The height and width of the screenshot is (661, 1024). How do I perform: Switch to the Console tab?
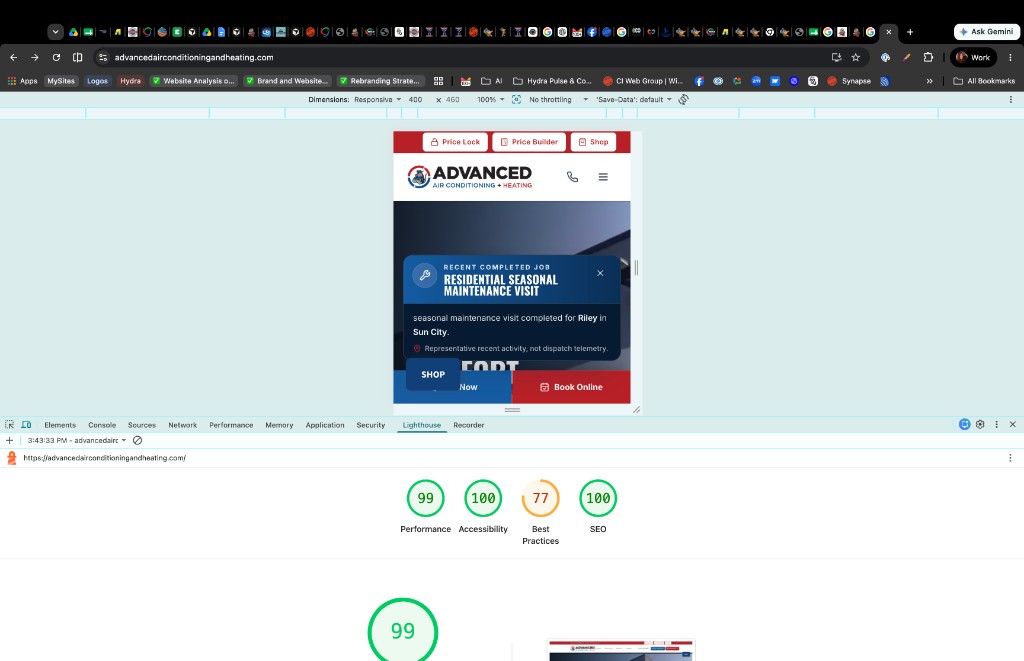tap(102, 425)
